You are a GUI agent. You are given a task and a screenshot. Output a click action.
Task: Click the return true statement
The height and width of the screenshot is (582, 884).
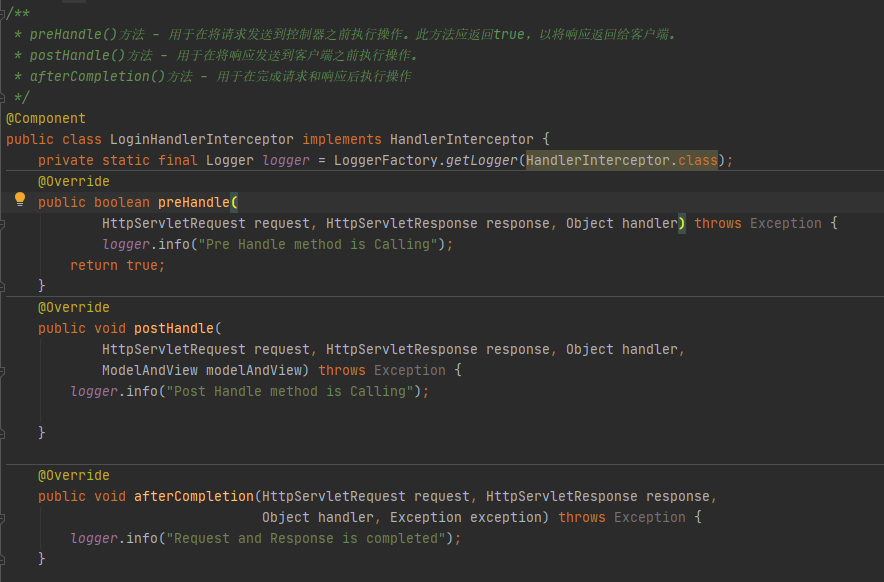[x=117, y=265]
